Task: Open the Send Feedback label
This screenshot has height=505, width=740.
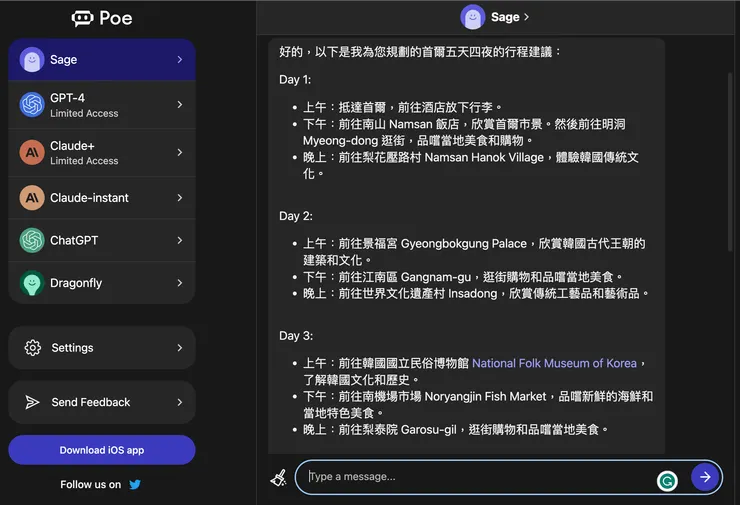Action: 91,402
